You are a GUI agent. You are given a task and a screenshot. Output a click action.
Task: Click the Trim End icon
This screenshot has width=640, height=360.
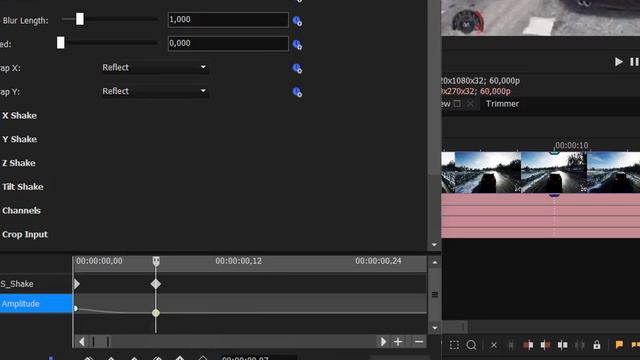[545, 345]
